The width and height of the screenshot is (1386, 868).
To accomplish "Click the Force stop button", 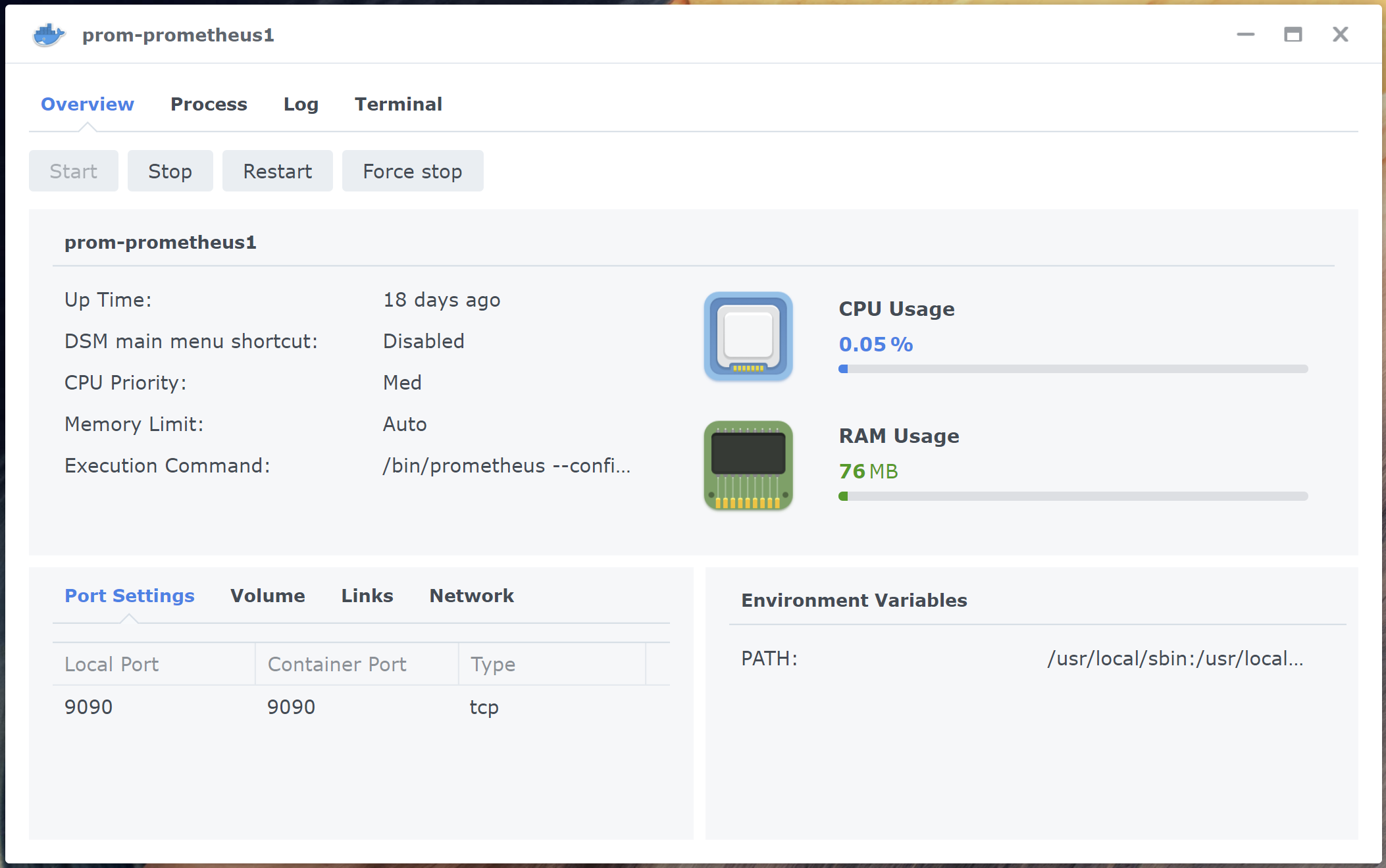I will [x=412, y=171].
